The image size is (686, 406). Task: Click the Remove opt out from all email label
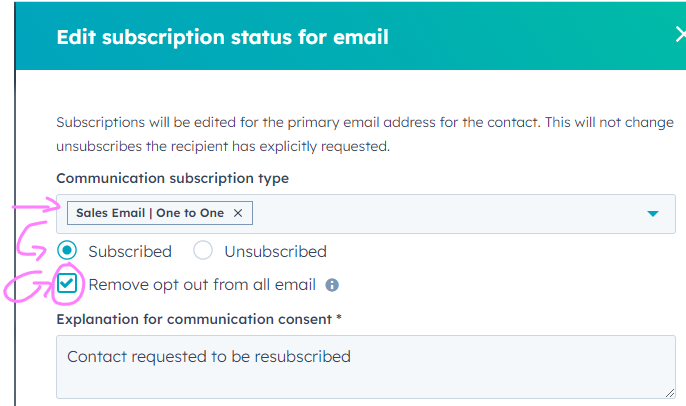[202, 285]
